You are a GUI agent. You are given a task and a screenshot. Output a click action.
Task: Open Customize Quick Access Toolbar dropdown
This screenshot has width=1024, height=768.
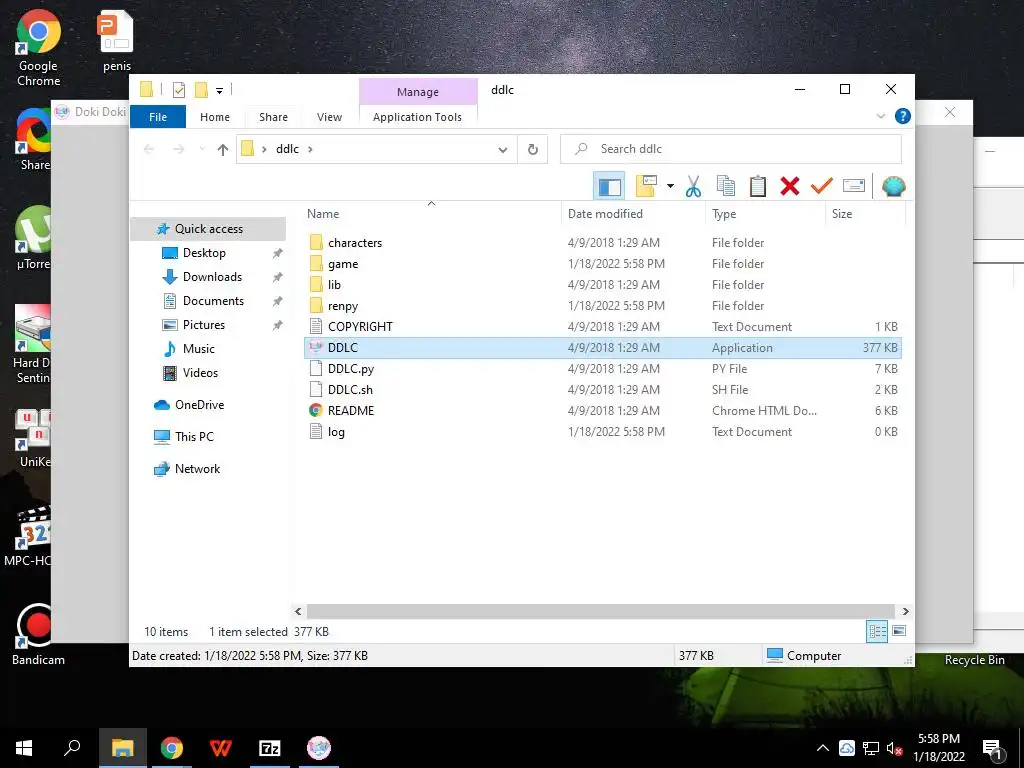click(x=219, y=90)
